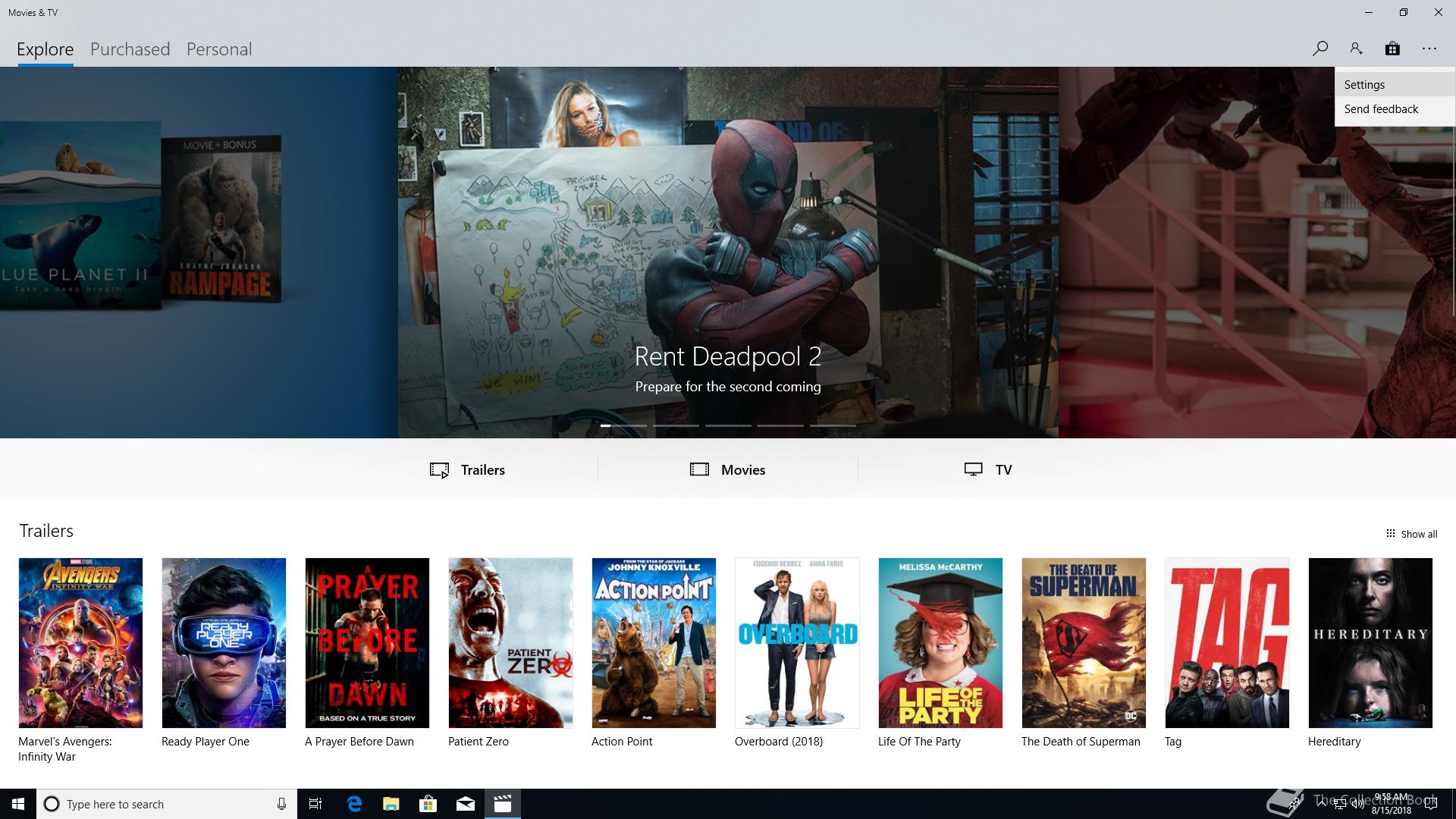
Task: Select the fourth carousel indicator
Action: pos(780,425)
